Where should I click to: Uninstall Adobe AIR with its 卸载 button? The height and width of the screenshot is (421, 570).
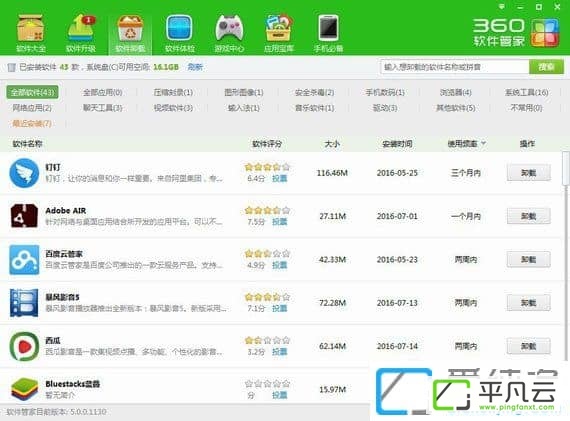coord(529,216)
